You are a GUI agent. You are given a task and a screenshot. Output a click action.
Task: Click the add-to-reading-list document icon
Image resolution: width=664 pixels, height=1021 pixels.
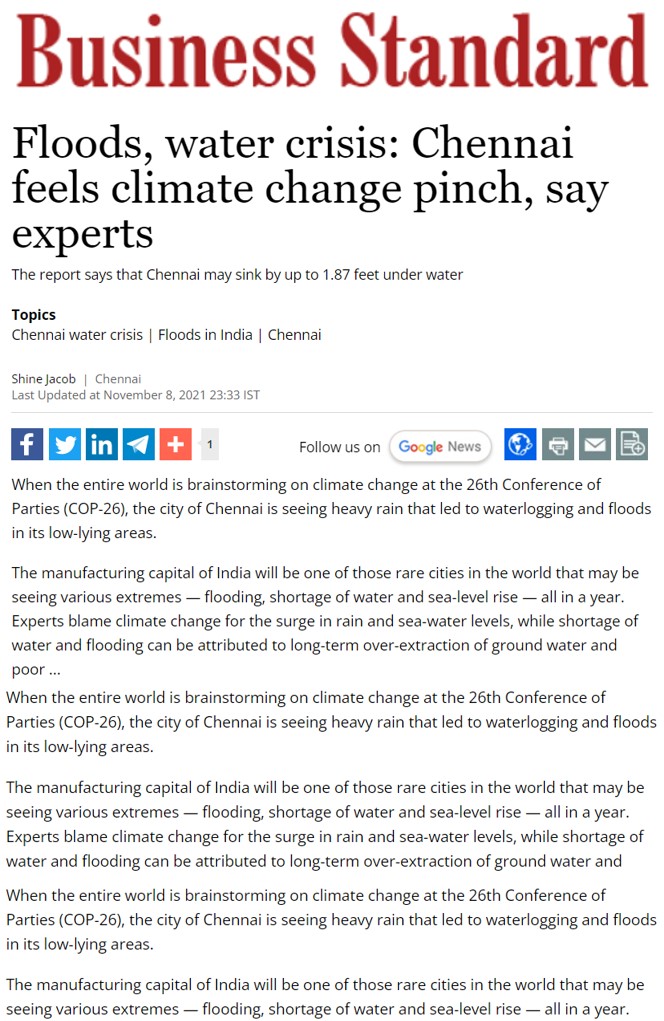pyautogui.click(x=632, y=445)
